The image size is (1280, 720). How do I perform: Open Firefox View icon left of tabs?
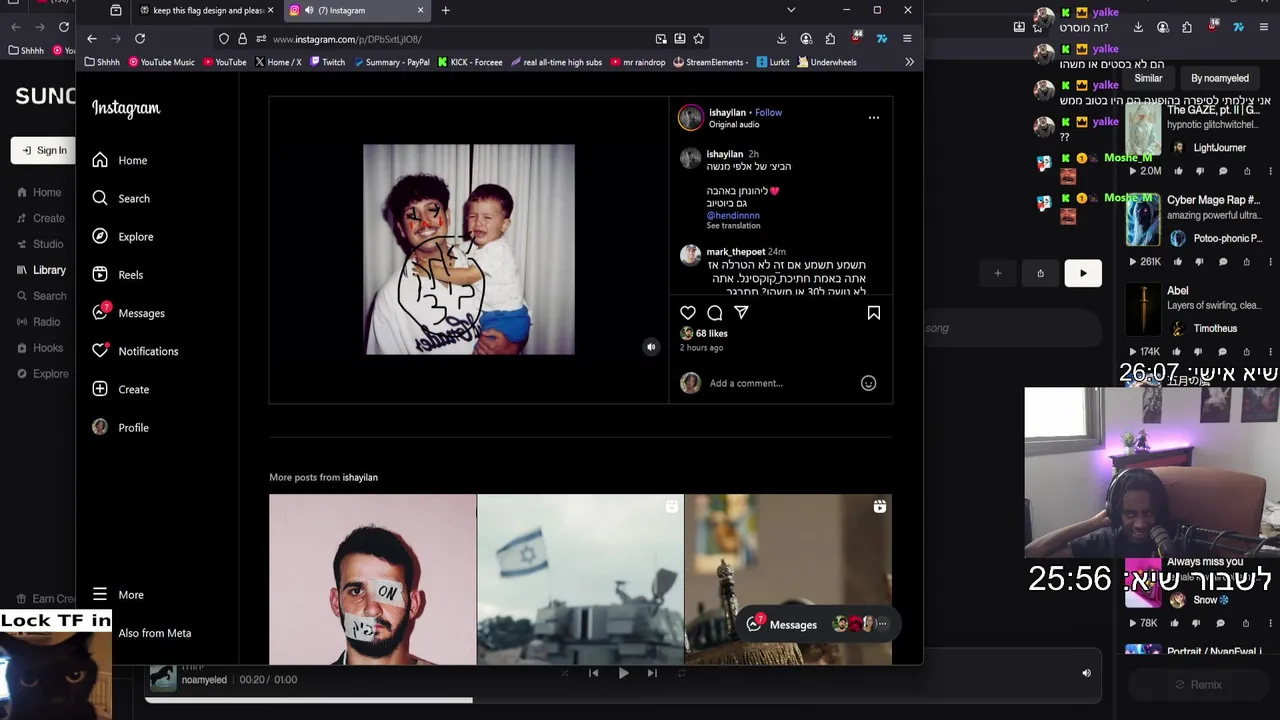click(x=116, y=10)
